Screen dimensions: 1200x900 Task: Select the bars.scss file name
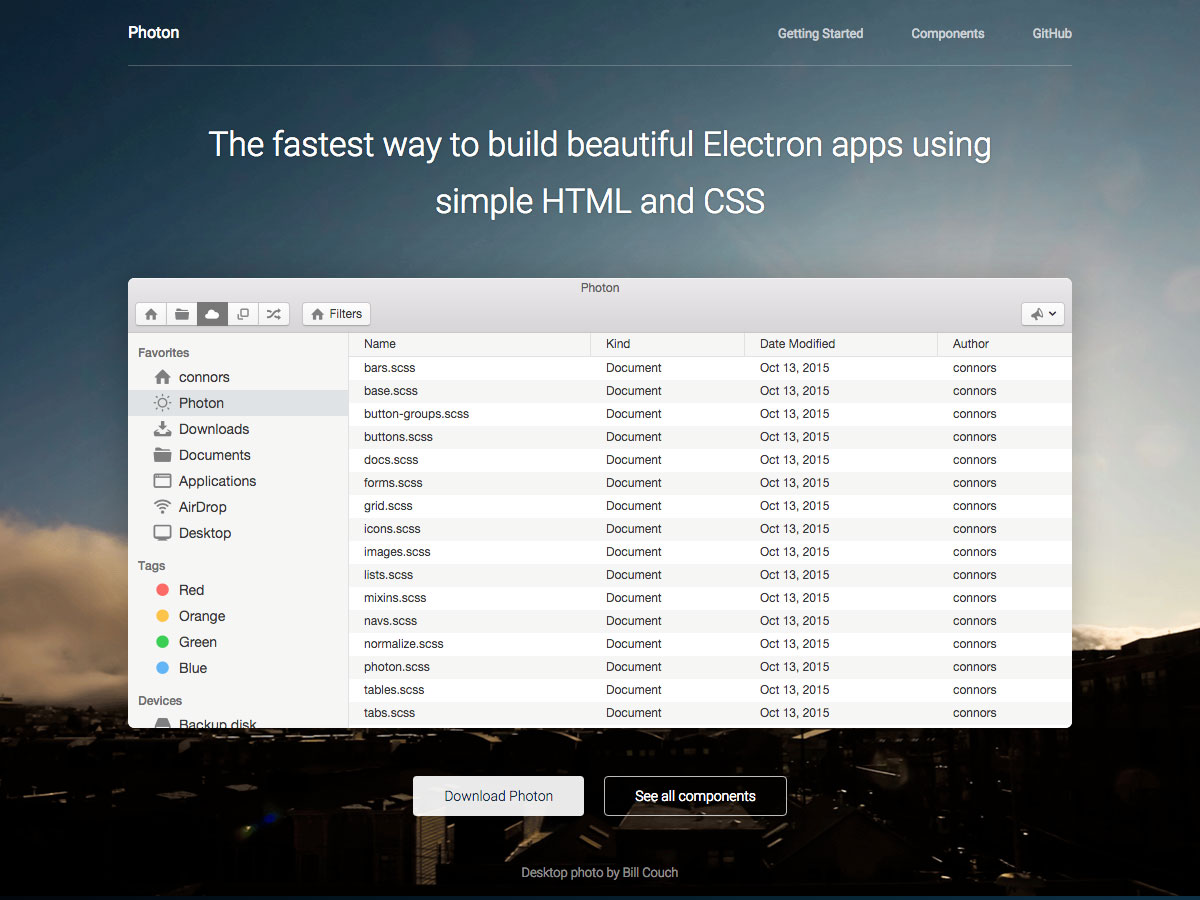[x=389, y=368]
